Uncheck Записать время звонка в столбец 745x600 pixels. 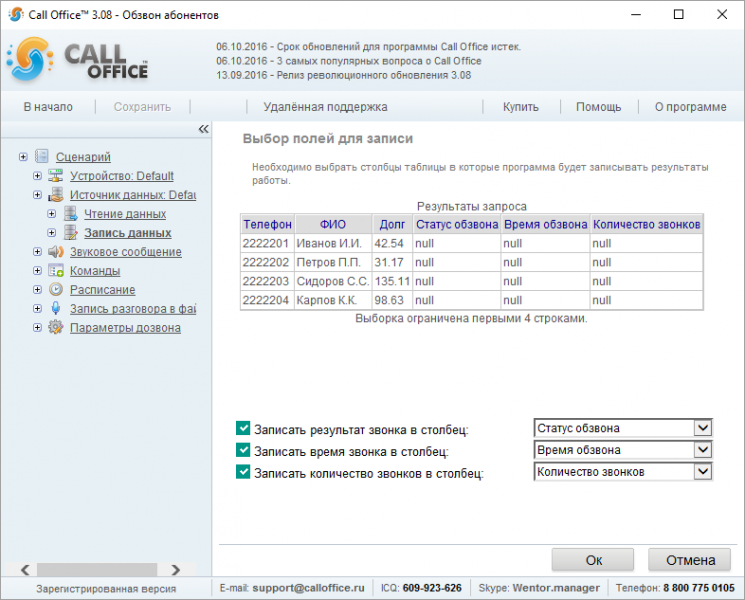tap(243, 450)
